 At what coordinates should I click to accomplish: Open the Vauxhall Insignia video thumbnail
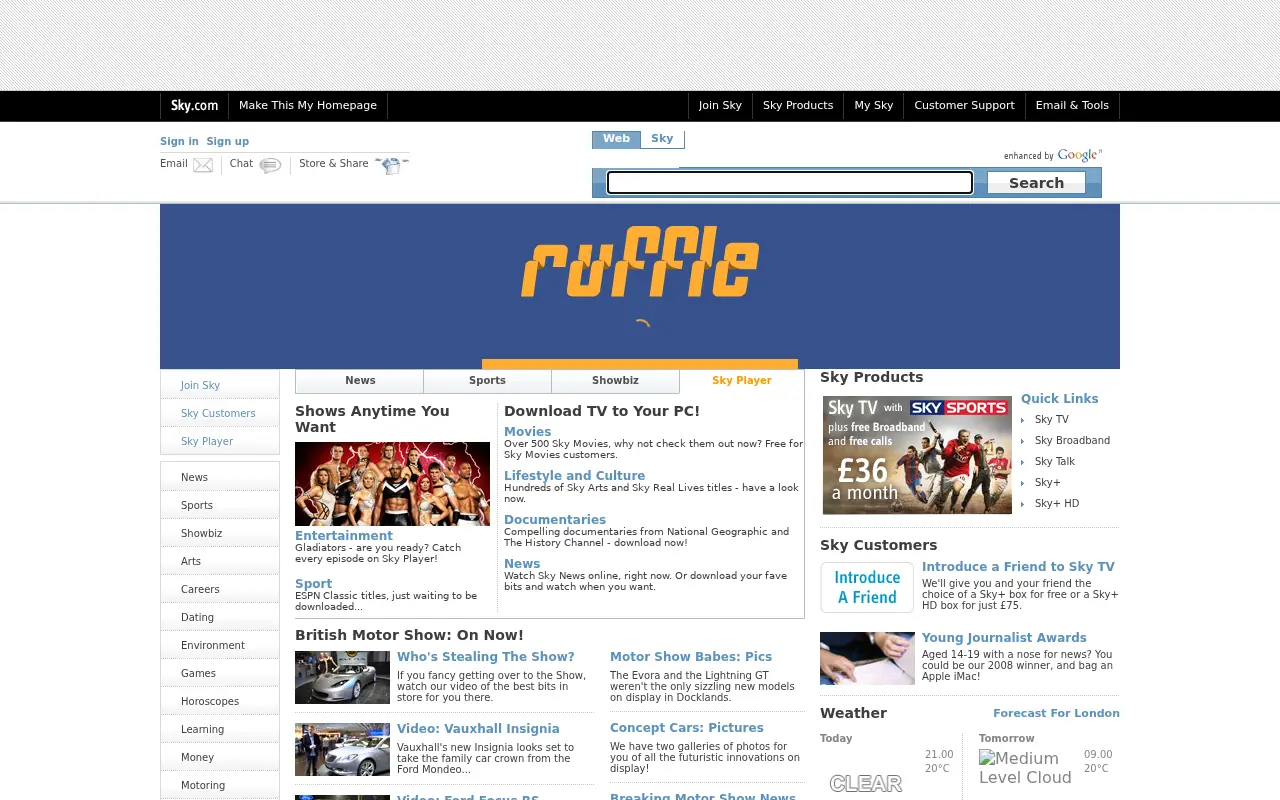click(x=342, y=750)
